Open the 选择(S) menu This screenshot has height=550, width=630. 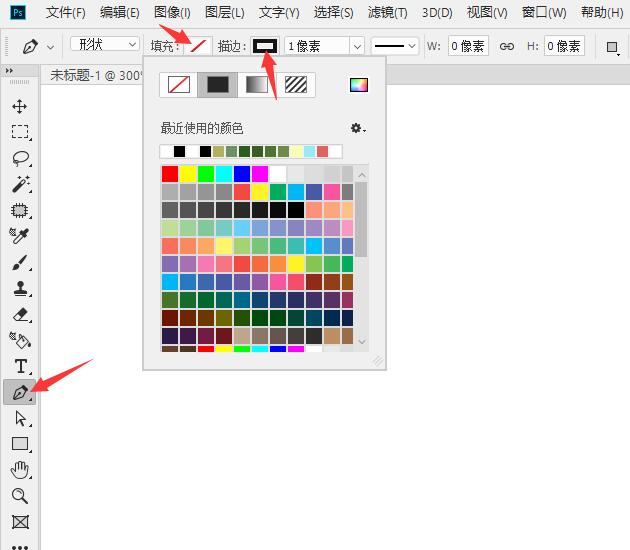coord(333,13)
